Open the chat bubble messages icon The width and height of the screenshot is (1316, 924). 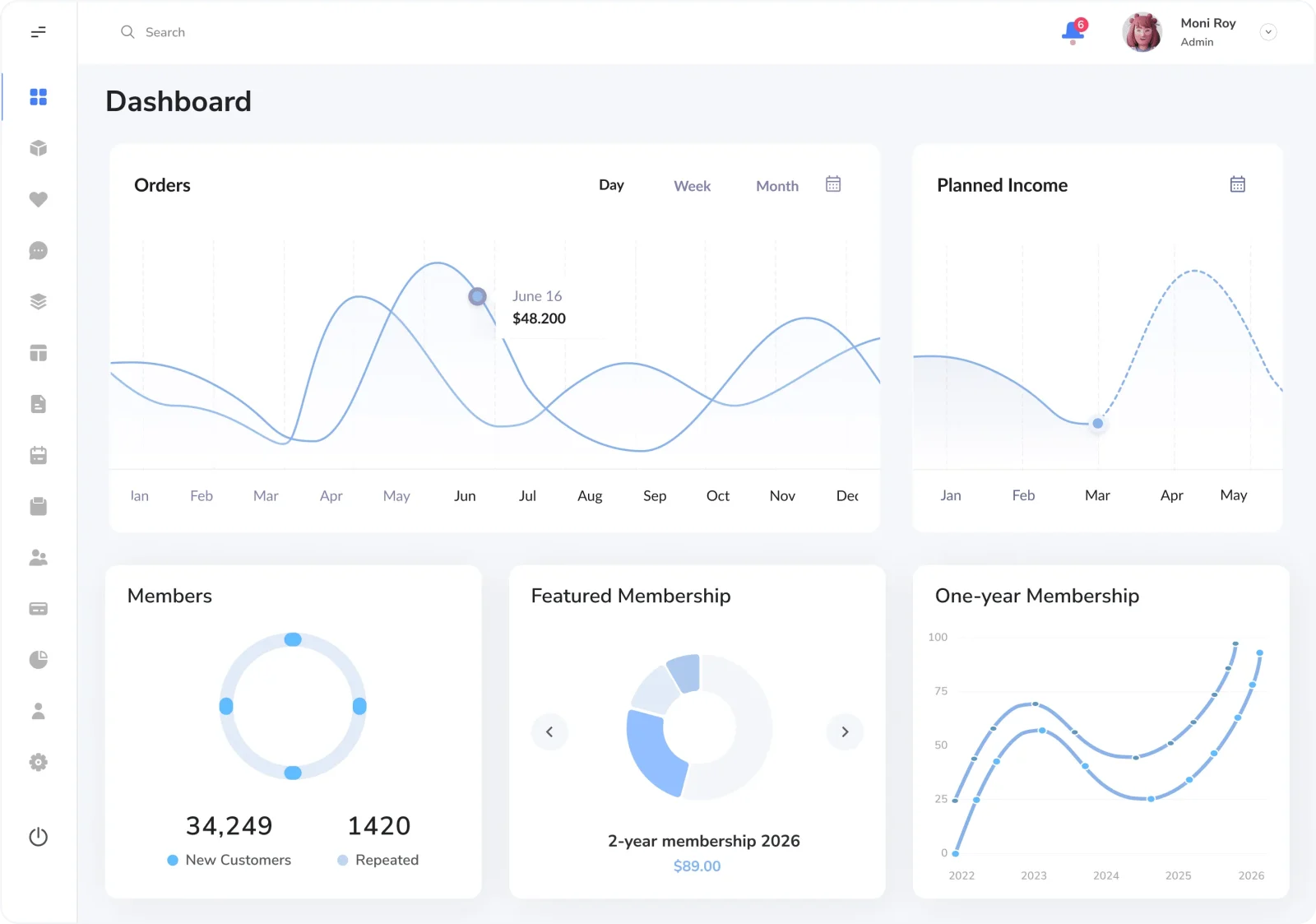tap(38, 250)
